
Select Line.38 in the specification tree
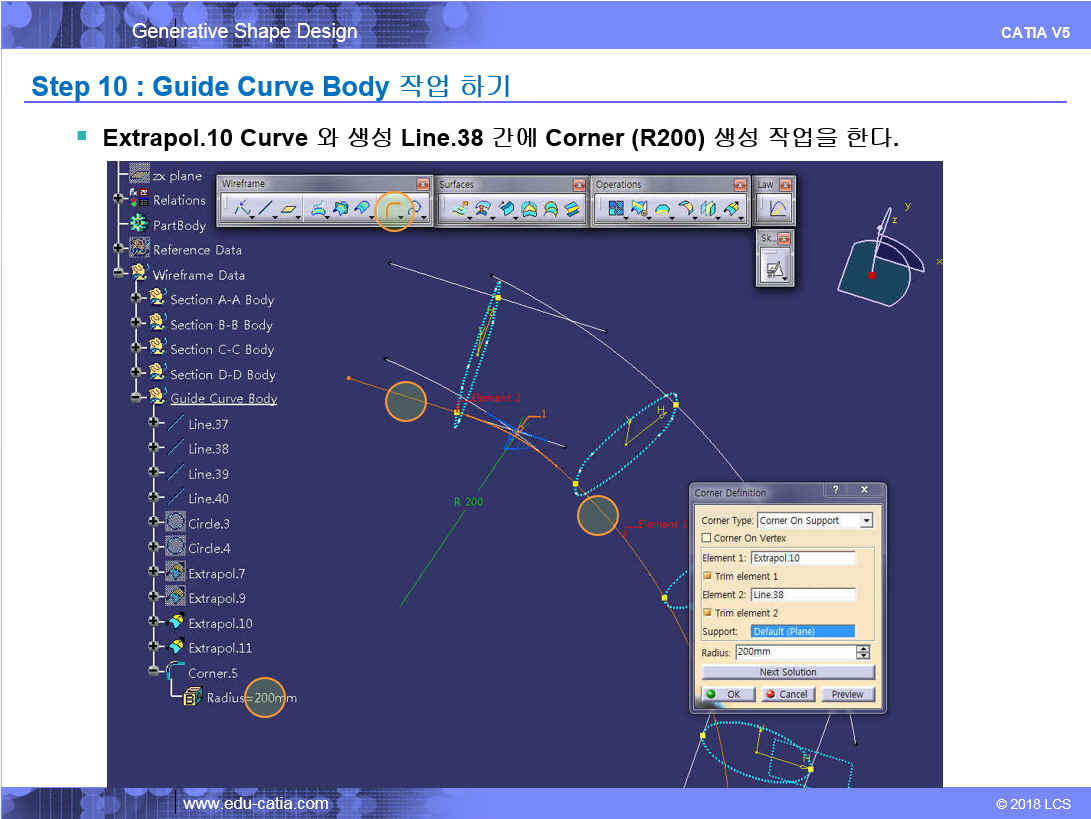(x=208, y=449)
